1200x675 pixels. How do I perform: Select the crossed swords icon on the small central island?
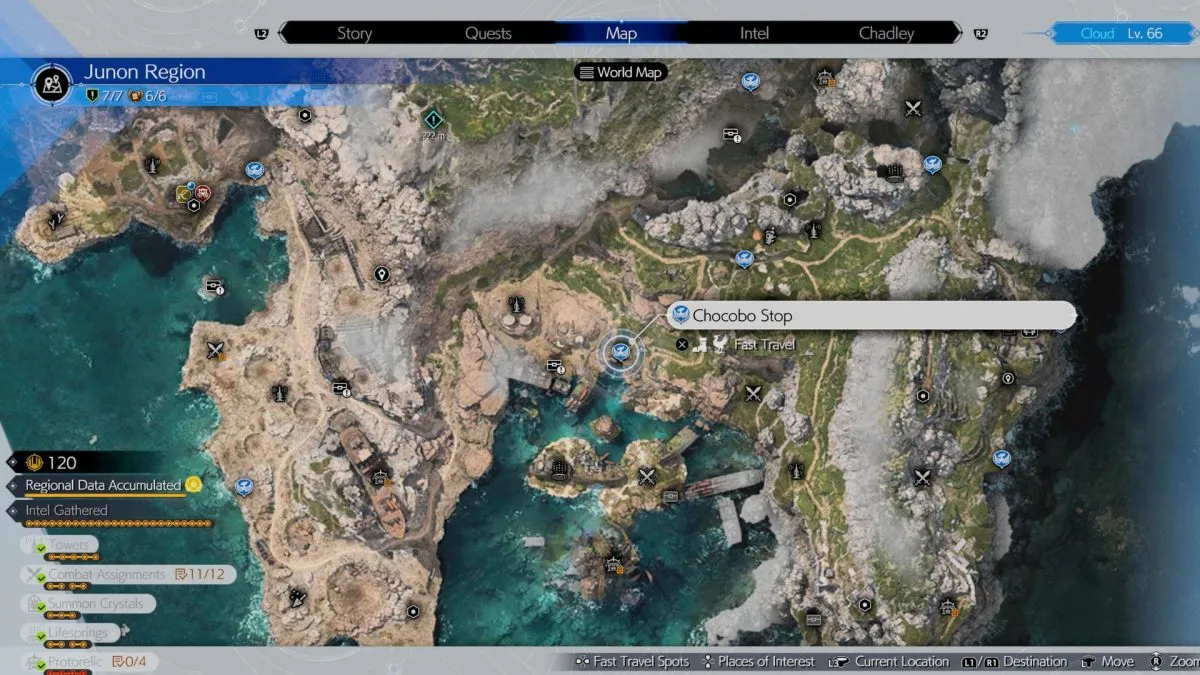[x=647, y=477]
